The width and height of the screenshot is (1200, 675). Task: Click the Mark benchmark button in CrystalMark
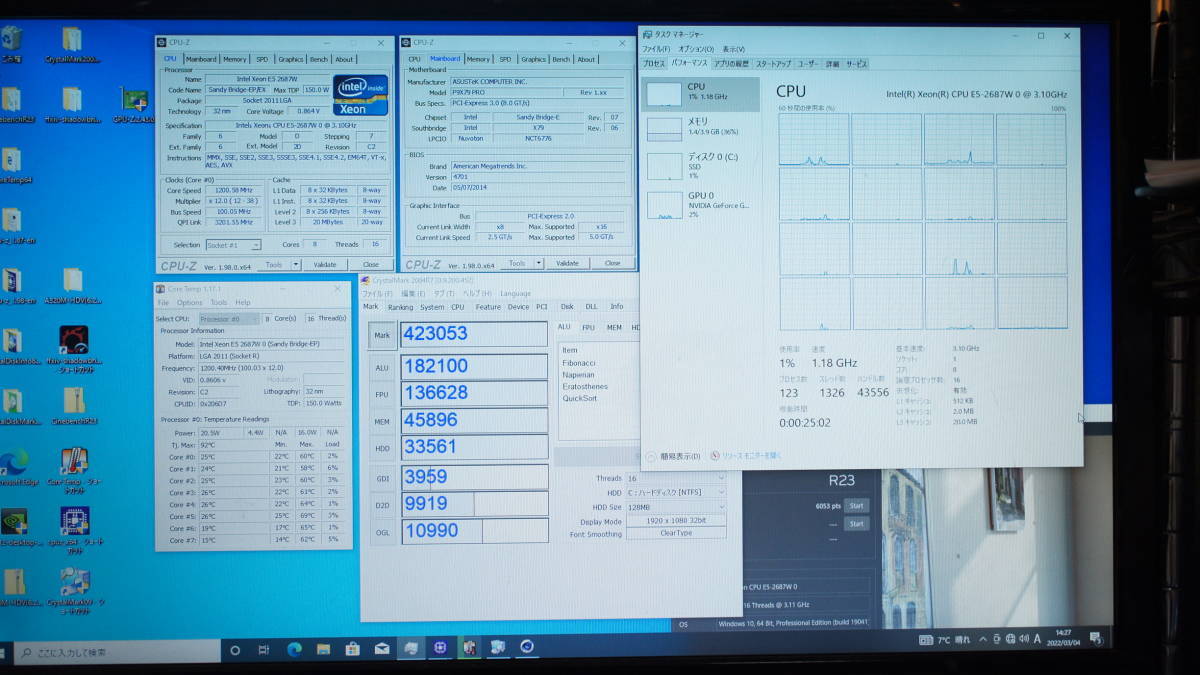tap(382, 336)
